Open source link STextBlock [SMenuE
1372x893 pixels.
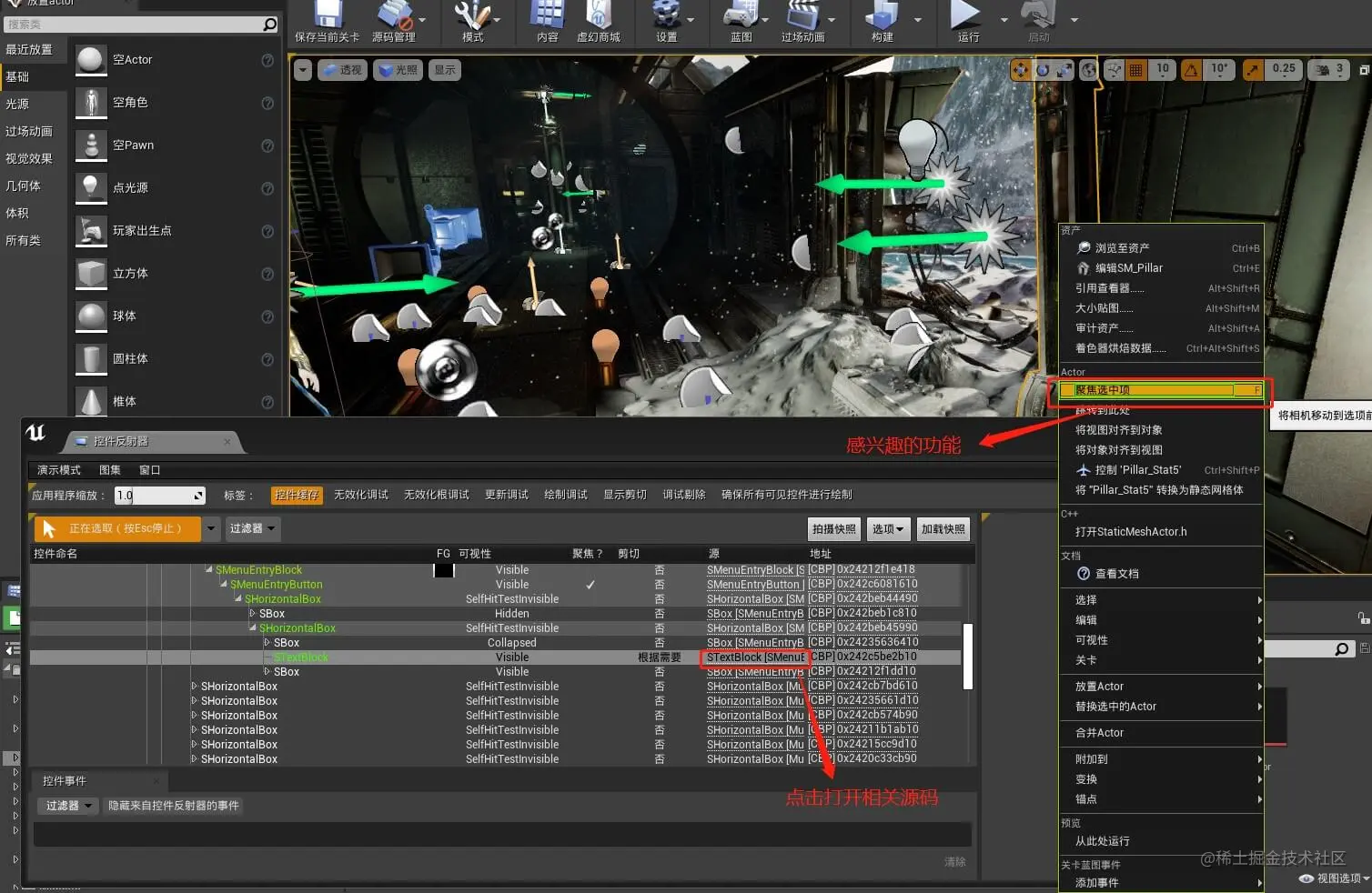[756, 657]
